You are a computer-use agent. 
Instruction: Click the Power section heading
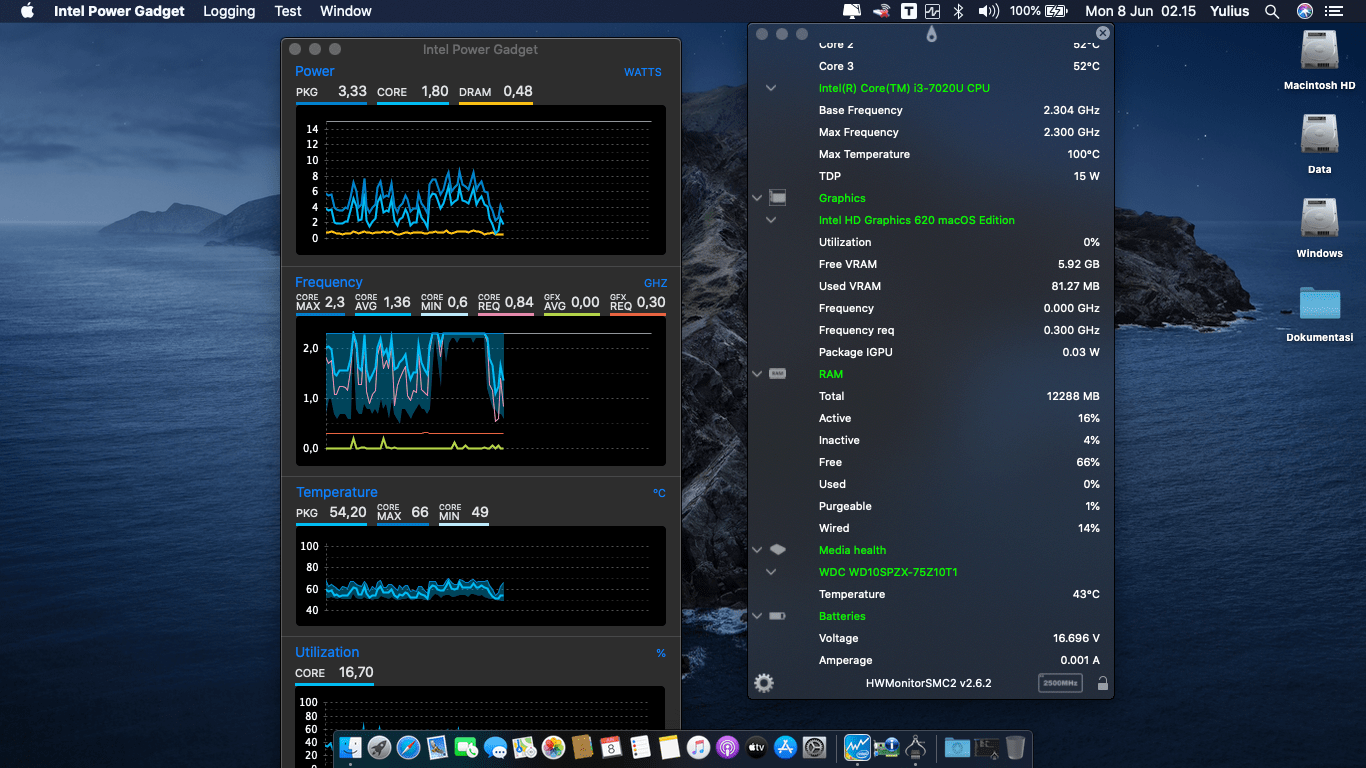click(314, 71)
